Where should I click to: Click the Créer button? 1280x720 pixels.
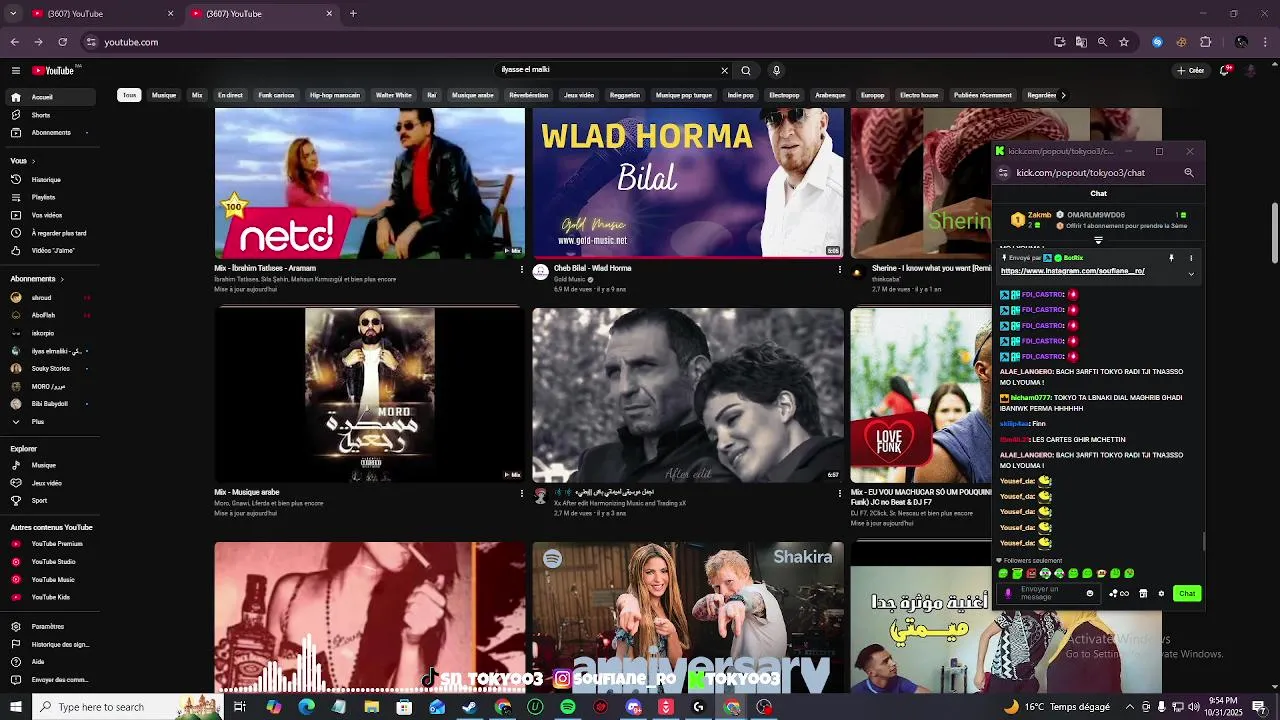[1190, 70]
